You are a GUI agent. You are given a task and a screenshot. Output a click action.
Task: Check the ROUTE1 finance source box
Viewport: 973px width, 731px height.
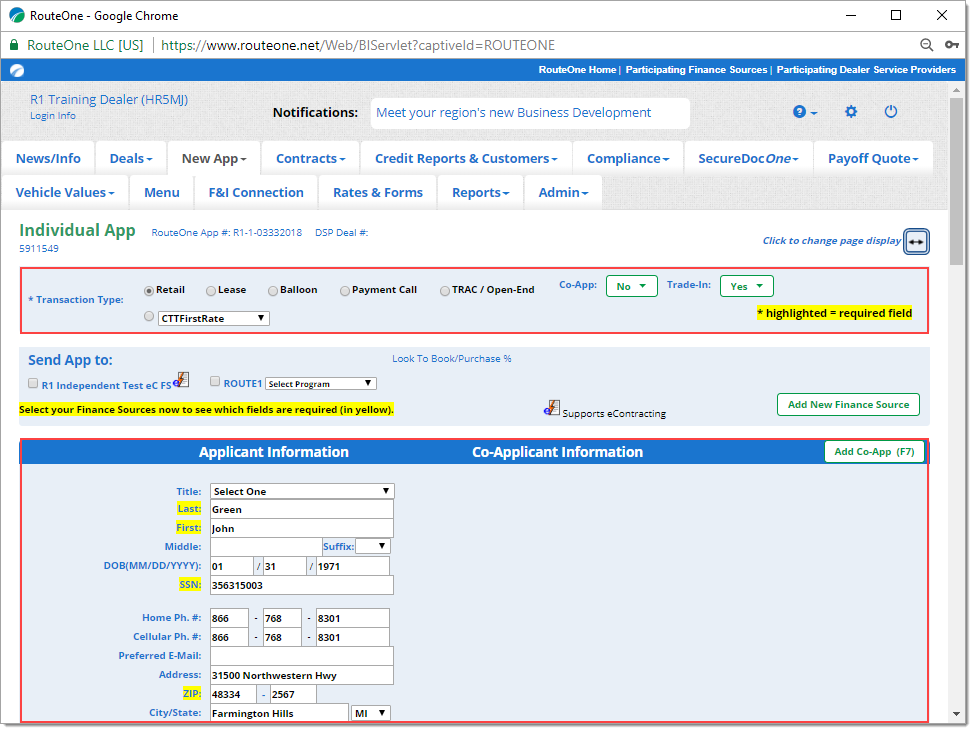coord(215,382)
